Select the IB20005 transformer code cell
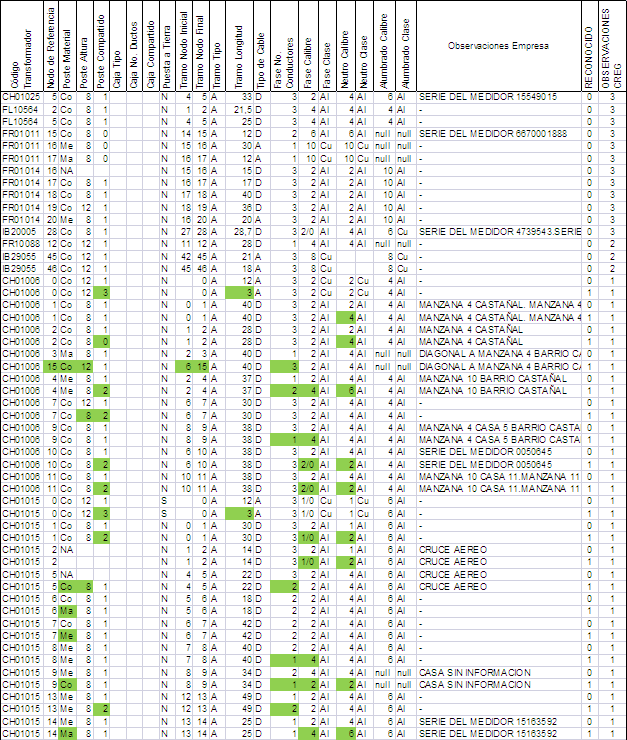Image resolution: width=627 pixels, height=740 pixels. click(20, 231)
